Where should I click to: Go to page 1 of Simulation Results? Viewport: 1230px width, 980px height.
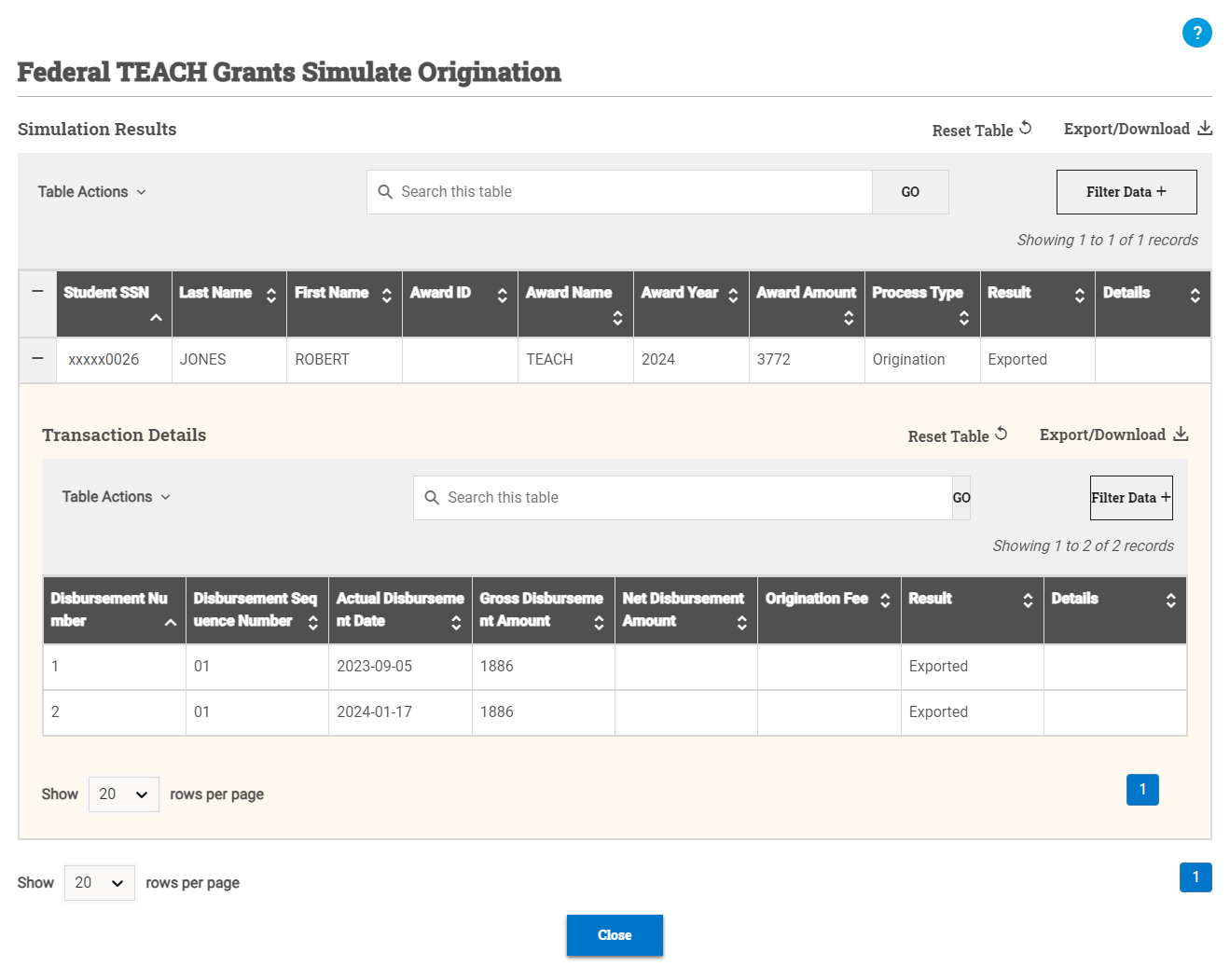pyautogui.click(x=1195, y=876)
